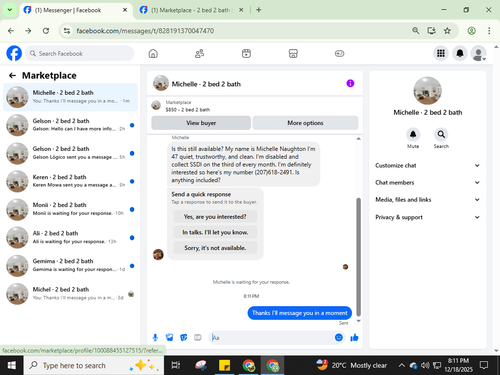Open Task View on the taskbar
Screen dimensions: 500x375
pos(176,366)
